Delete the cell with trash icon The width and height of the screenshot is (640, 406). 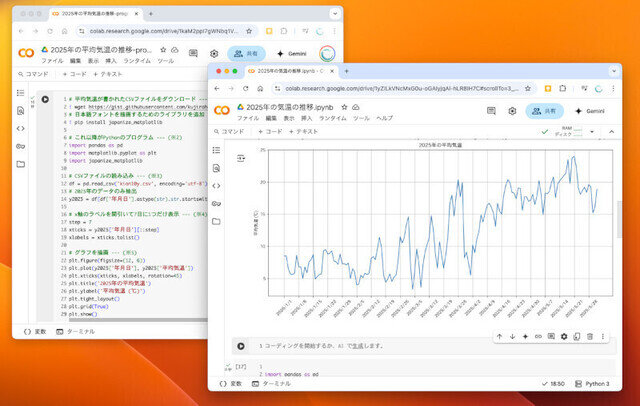(x=590, y=337)
